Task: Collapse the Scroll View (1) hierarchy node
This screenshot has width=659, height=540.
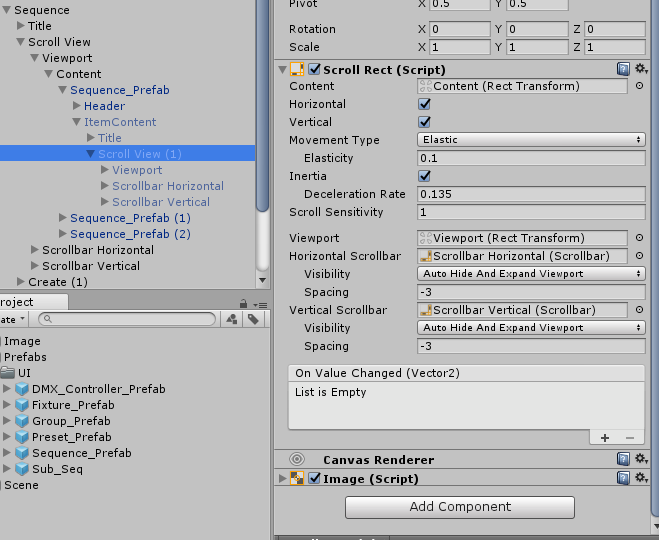Action: (90, 154)
